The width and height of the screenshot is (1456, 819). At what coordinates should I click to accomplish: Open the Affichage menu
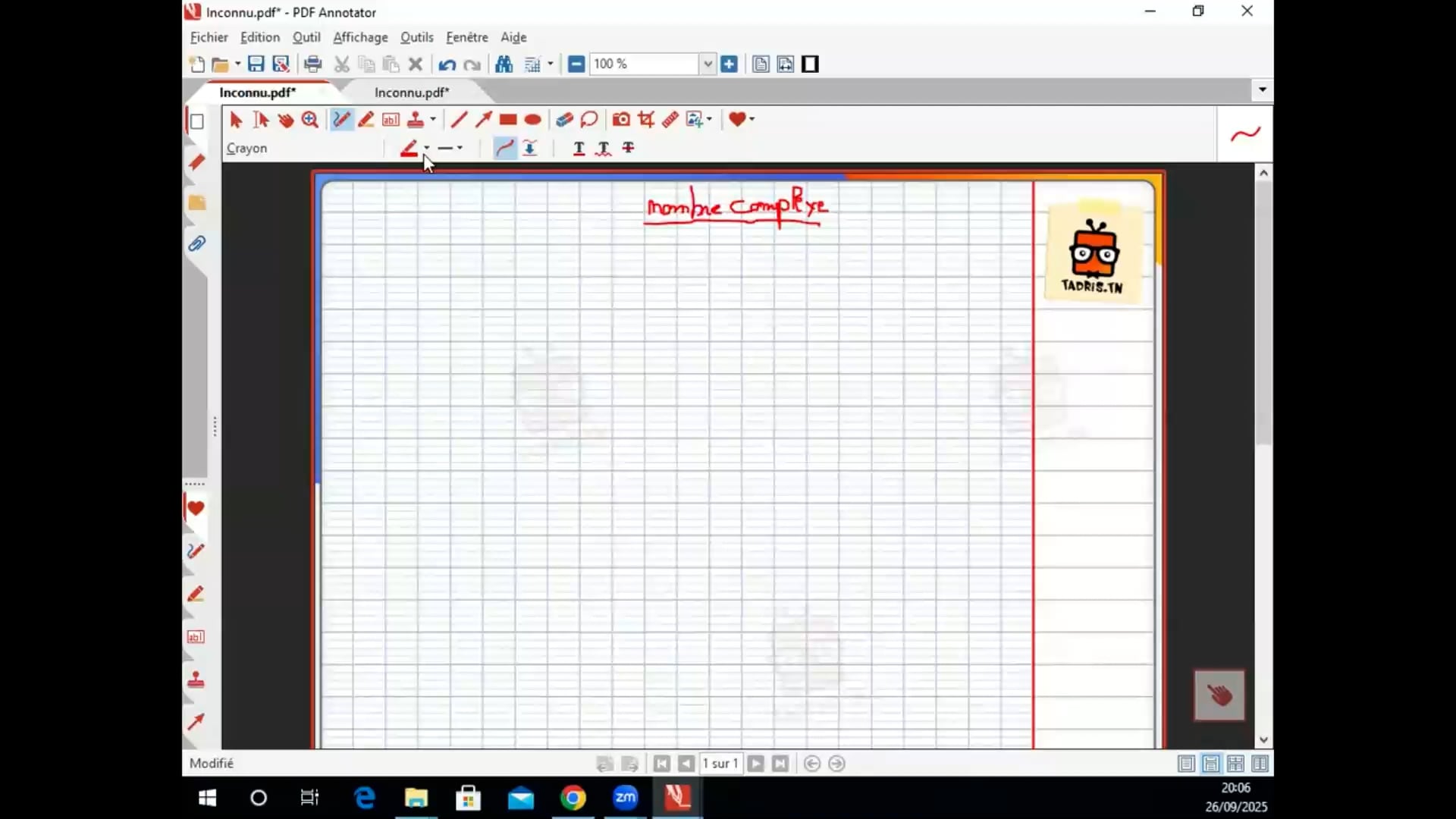pyautogui.click(x=360, y=37)
